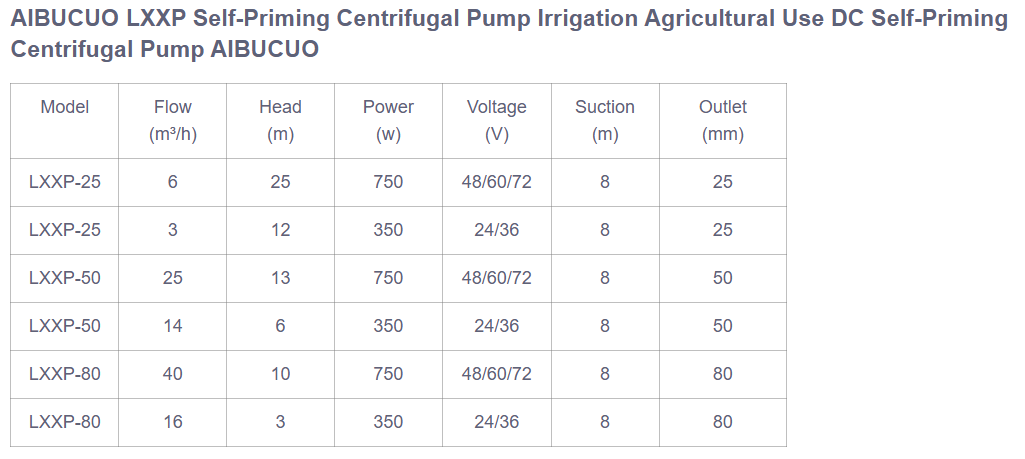This screenshot has width=1025, height=459.
Task: Select the Head (m) column header
Action: pos(280,121)
